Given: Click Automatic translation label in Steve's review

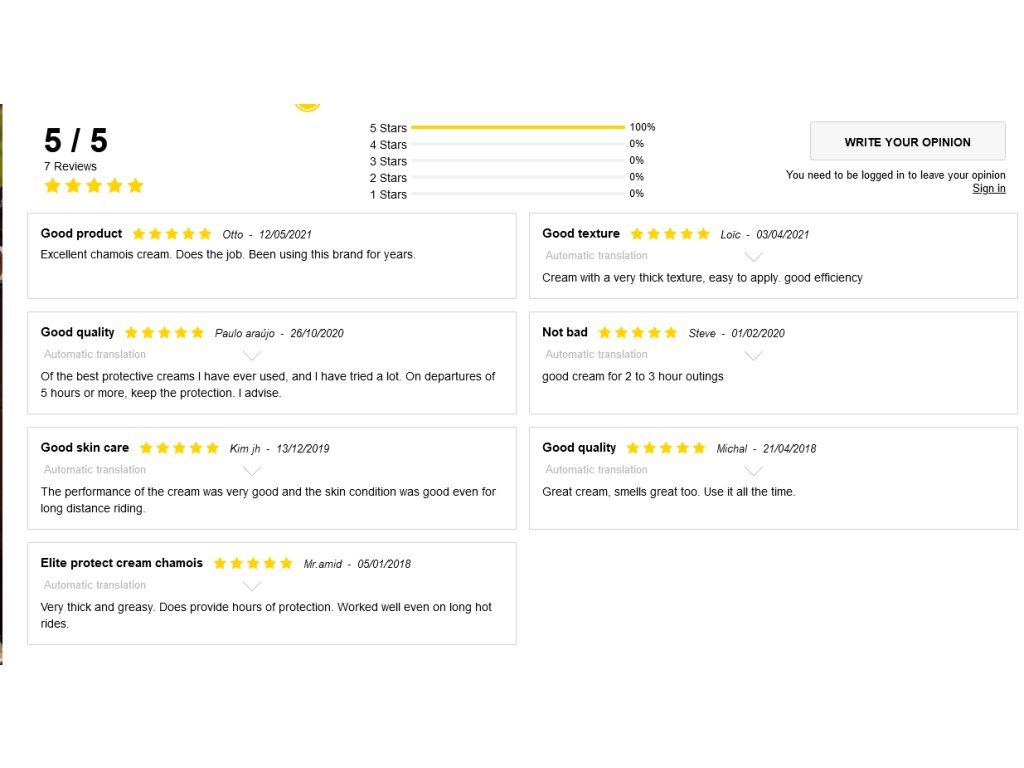Looking at the screenshot, I should coord(596,355).
